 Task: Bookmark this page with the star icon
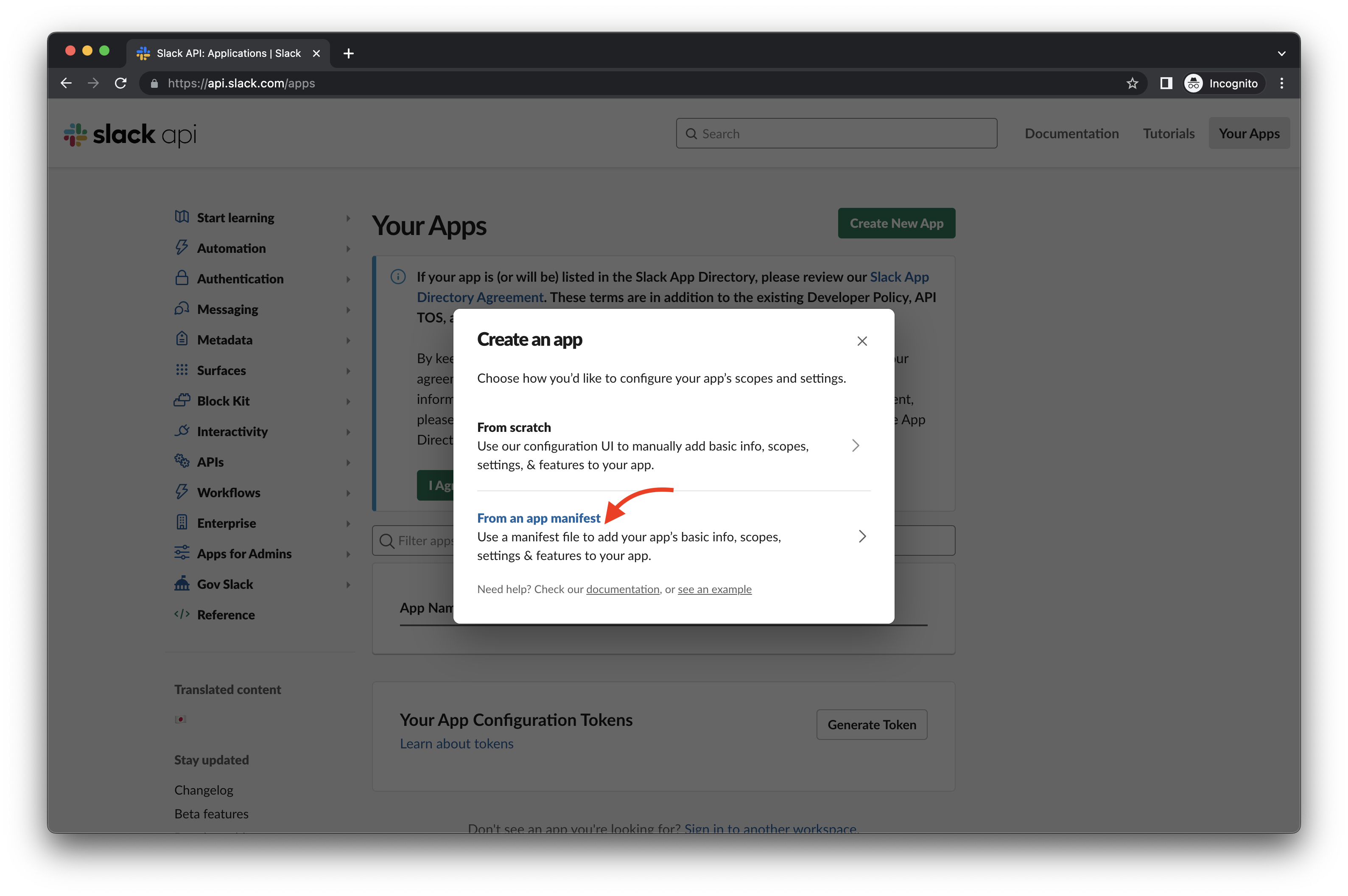(x=1132, y=84)
